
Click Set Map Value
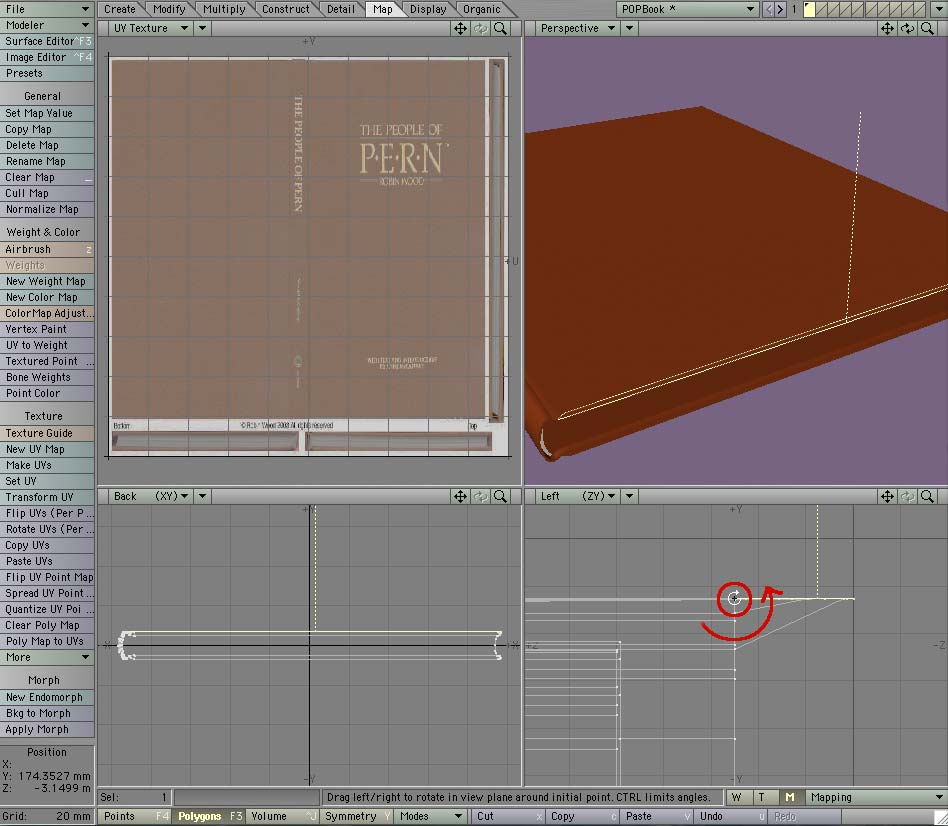[47, 113]
